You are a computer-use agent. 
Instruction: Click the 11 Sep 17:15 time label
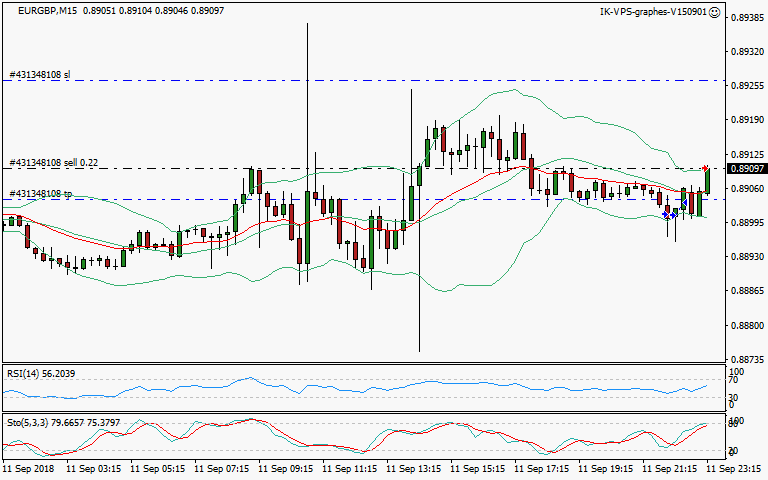click(x=542, y=469)
